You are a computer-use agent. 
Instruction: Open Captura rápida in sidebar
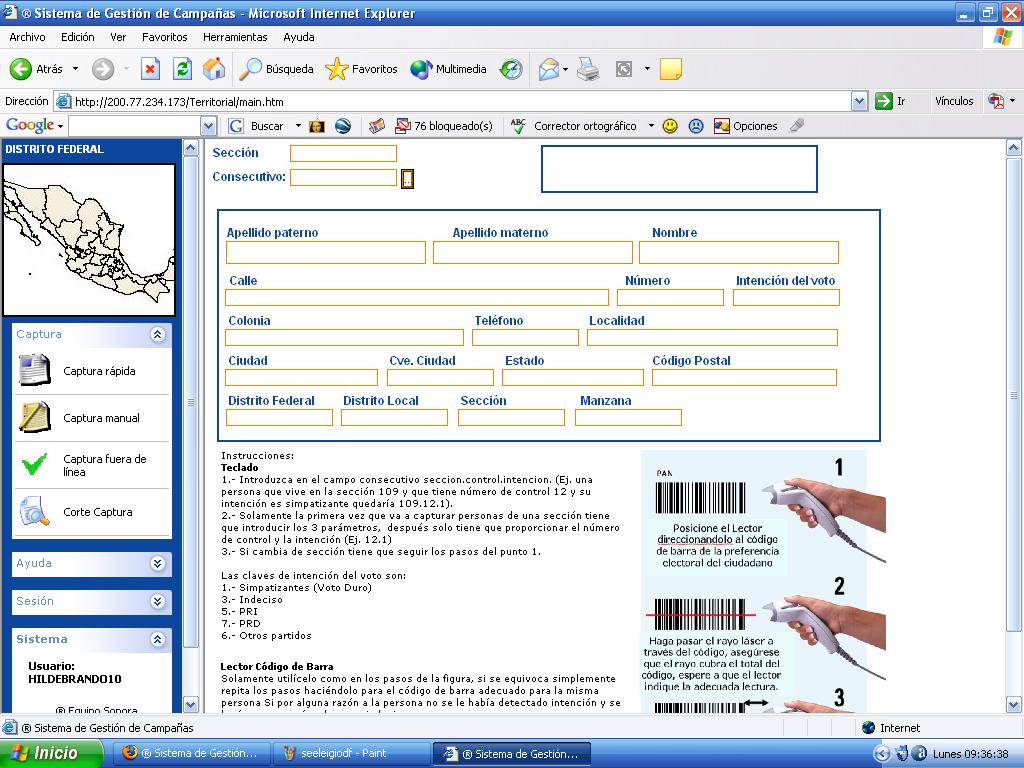point(99,371)
